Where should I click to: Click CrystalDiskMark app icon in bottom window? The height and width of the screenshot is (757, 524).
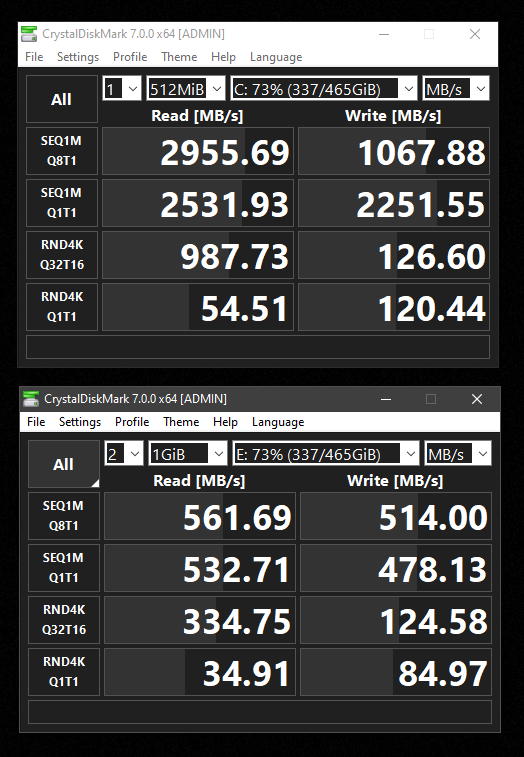(x=31, y=399)
